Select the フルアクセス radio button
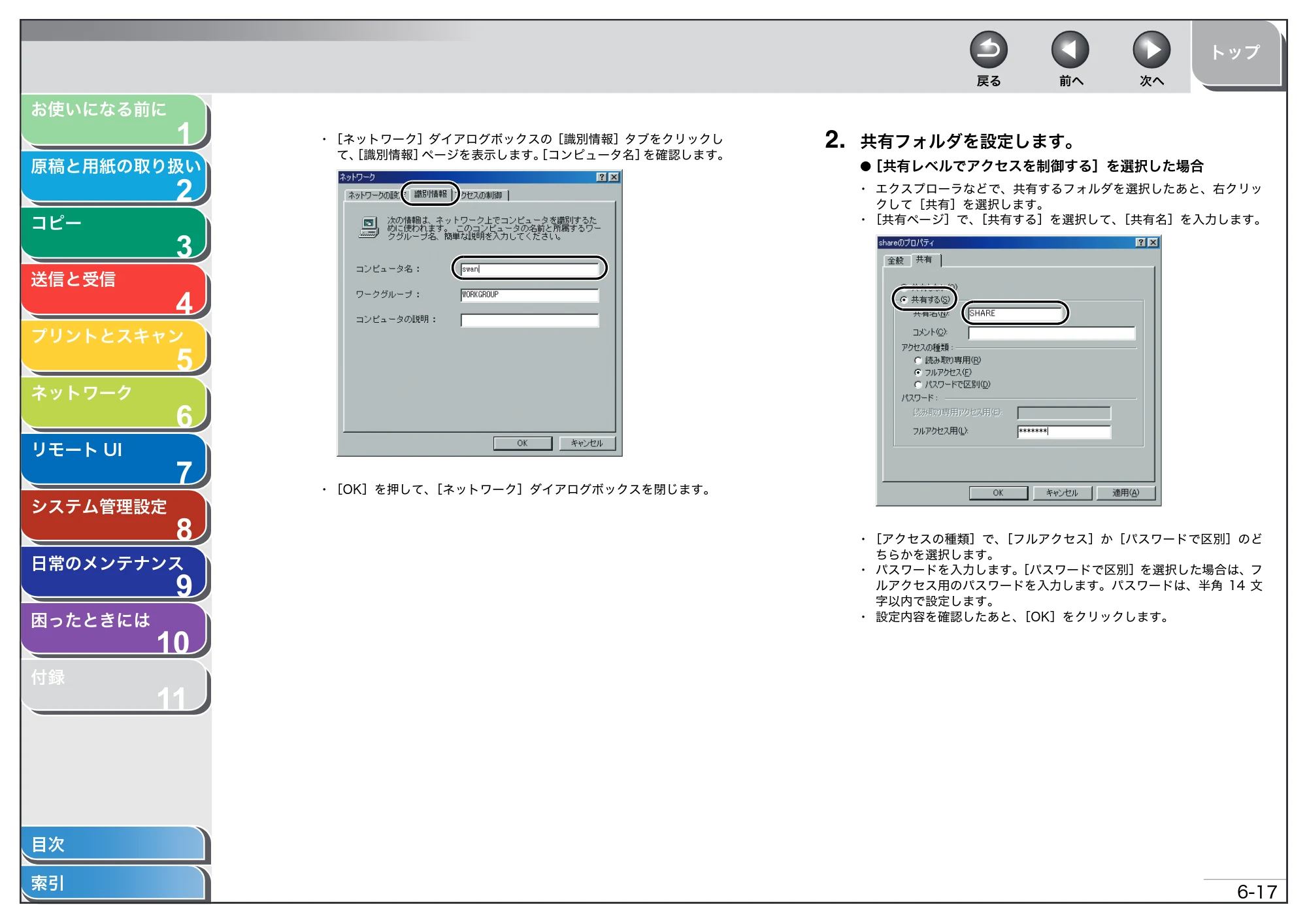The height and width of the screenshot is (924, 1307). point(918,372)
